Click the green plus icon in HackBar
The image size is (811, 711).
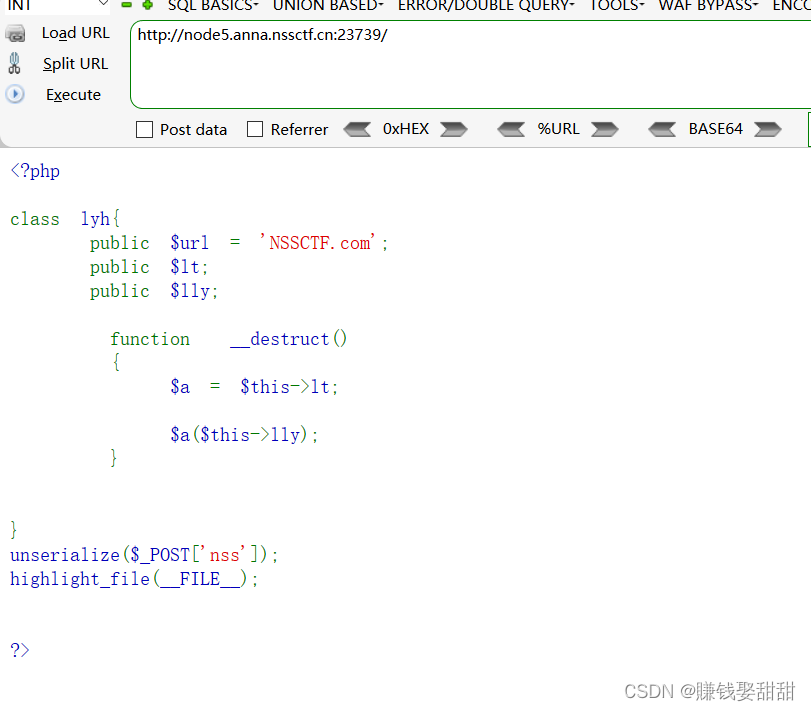(147, 5)
